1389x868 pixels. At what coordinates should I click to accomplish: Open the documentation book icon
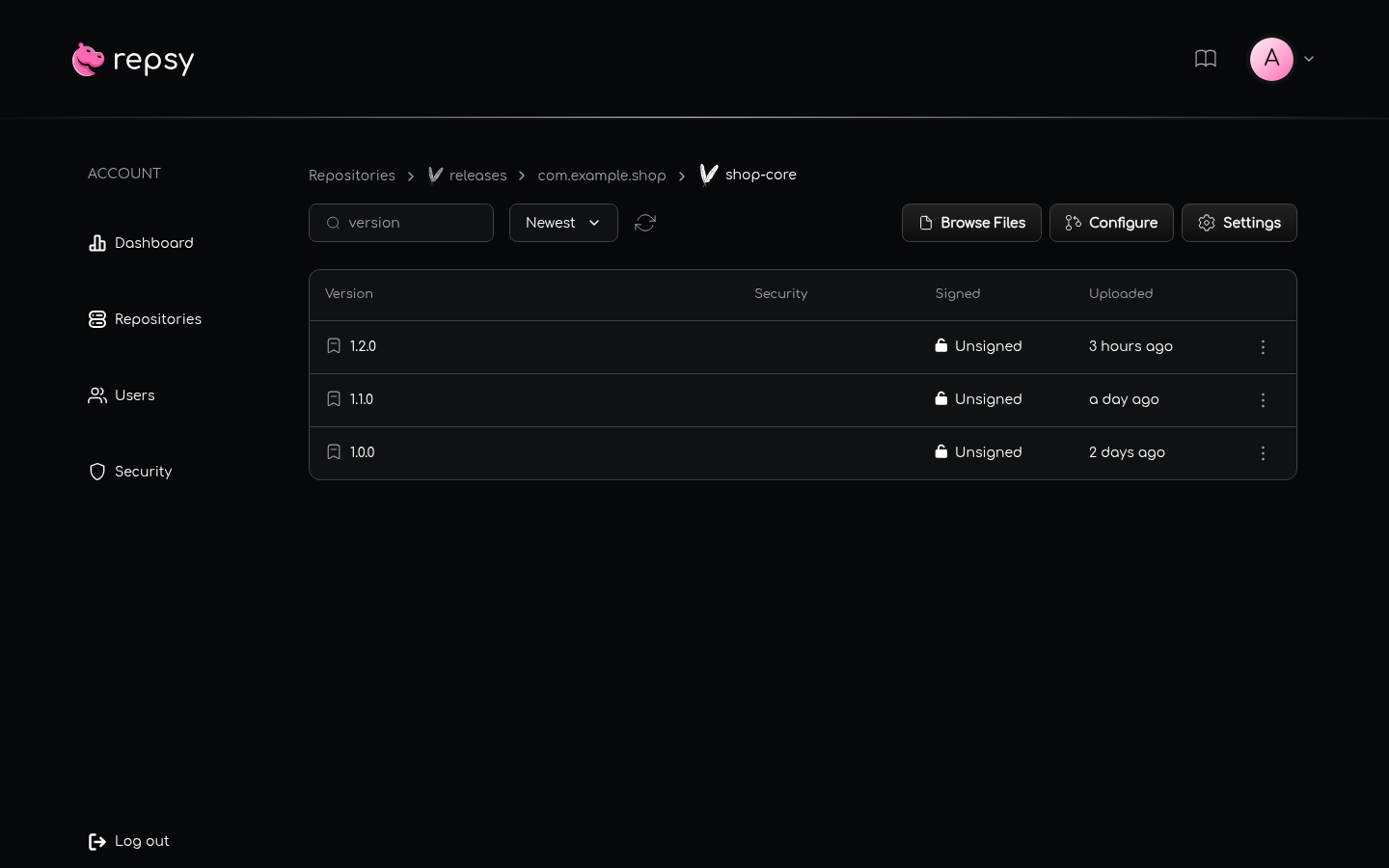pos(1206,59)
